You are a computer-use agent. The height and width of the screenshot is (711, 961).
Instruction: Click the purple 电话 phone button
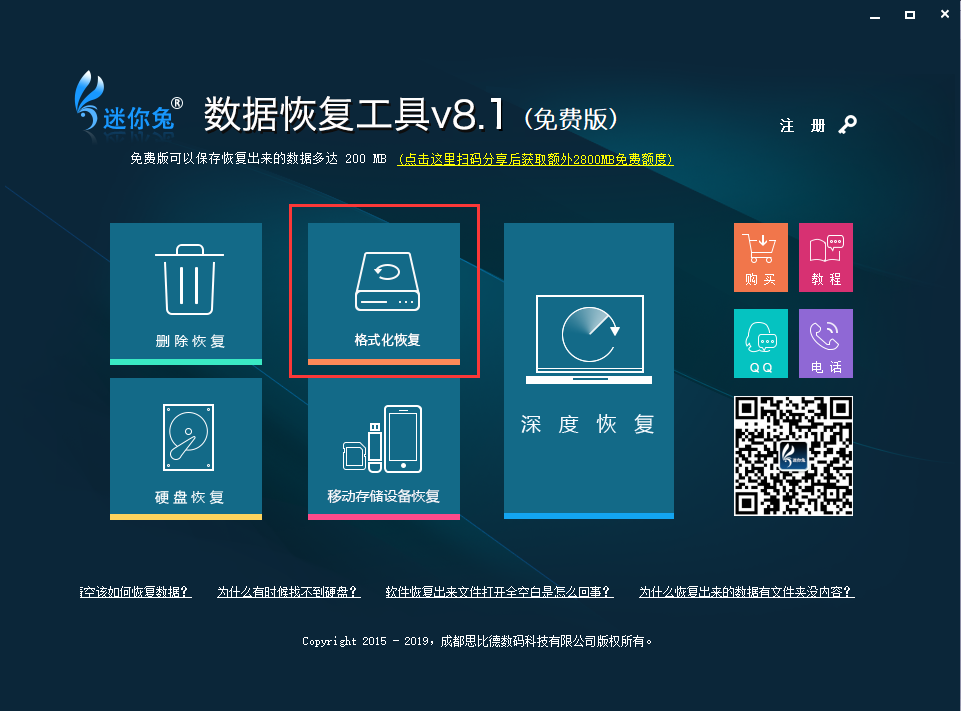(826, 343)
